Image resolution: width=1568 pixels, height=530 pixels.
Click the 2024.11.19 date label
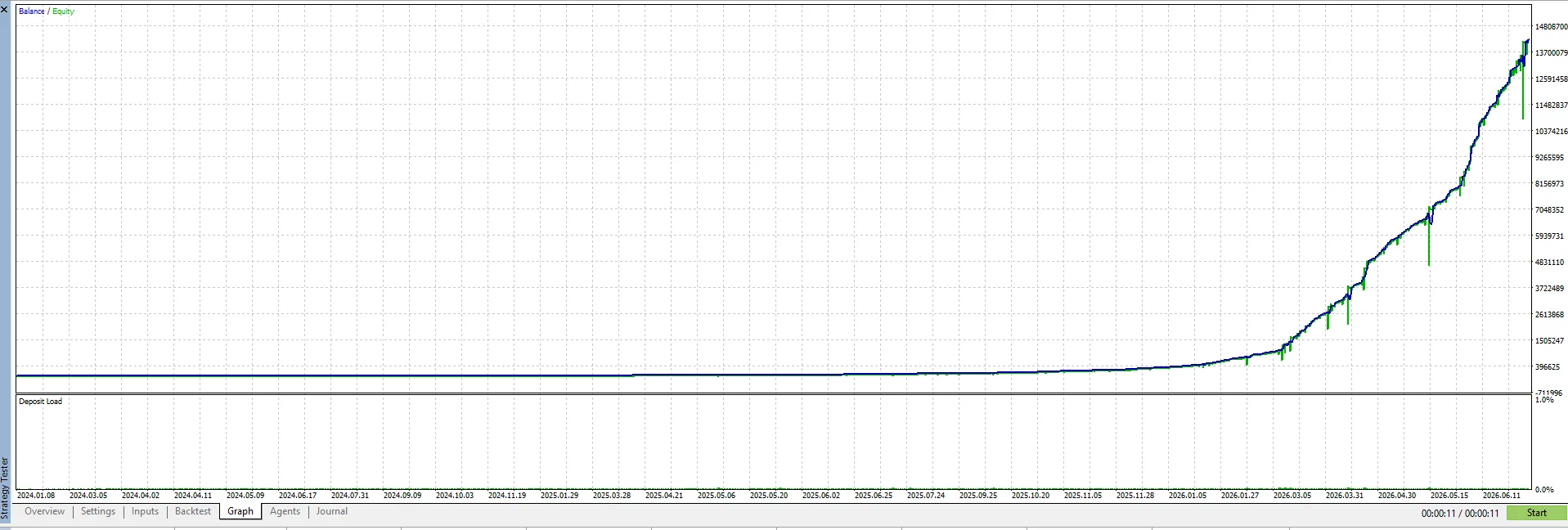(x=507, y=496)
